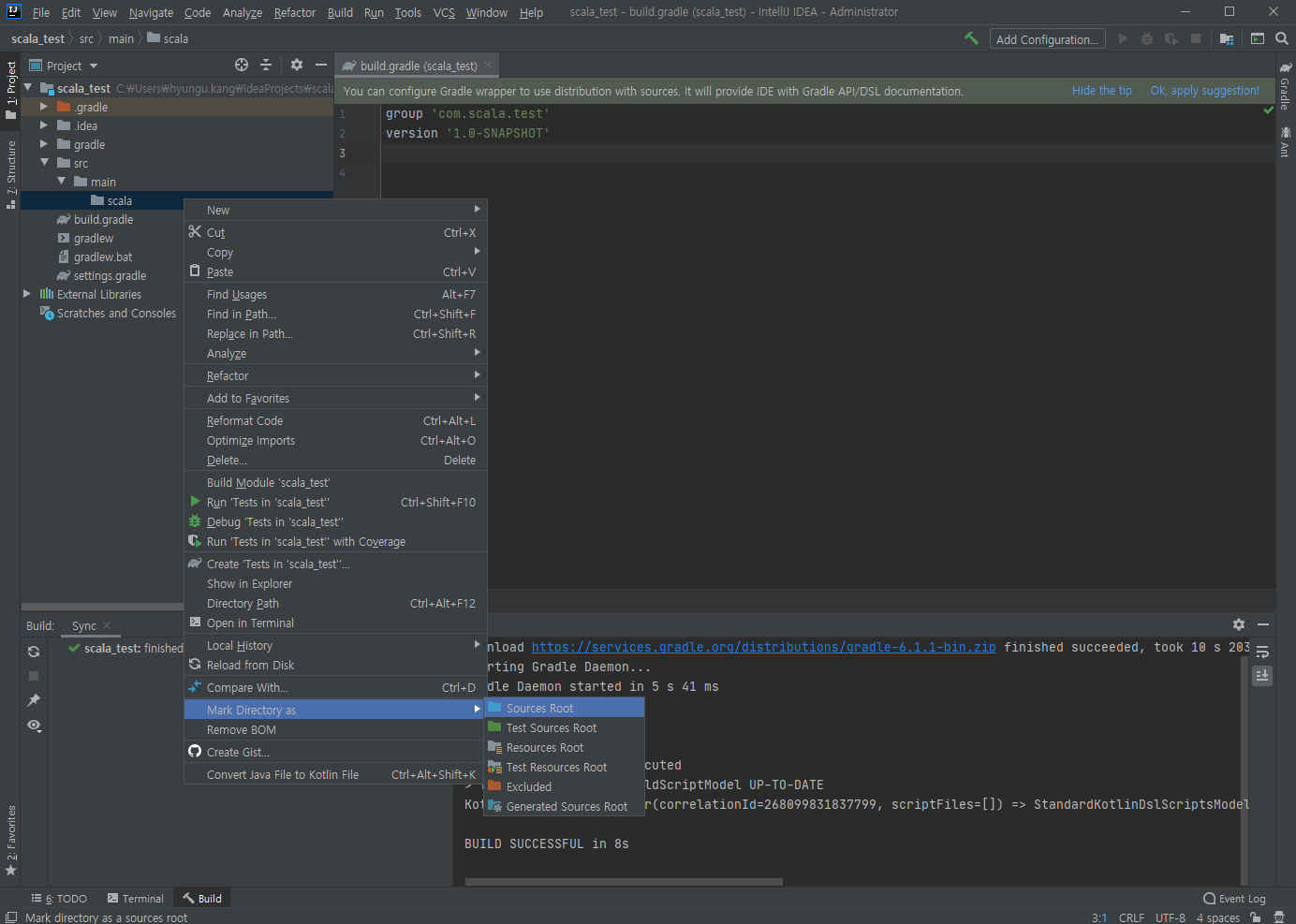Select Sources Root from submenu
Image resolution: width=1296 pixels, height=924 pixels.
pos(539,709)
